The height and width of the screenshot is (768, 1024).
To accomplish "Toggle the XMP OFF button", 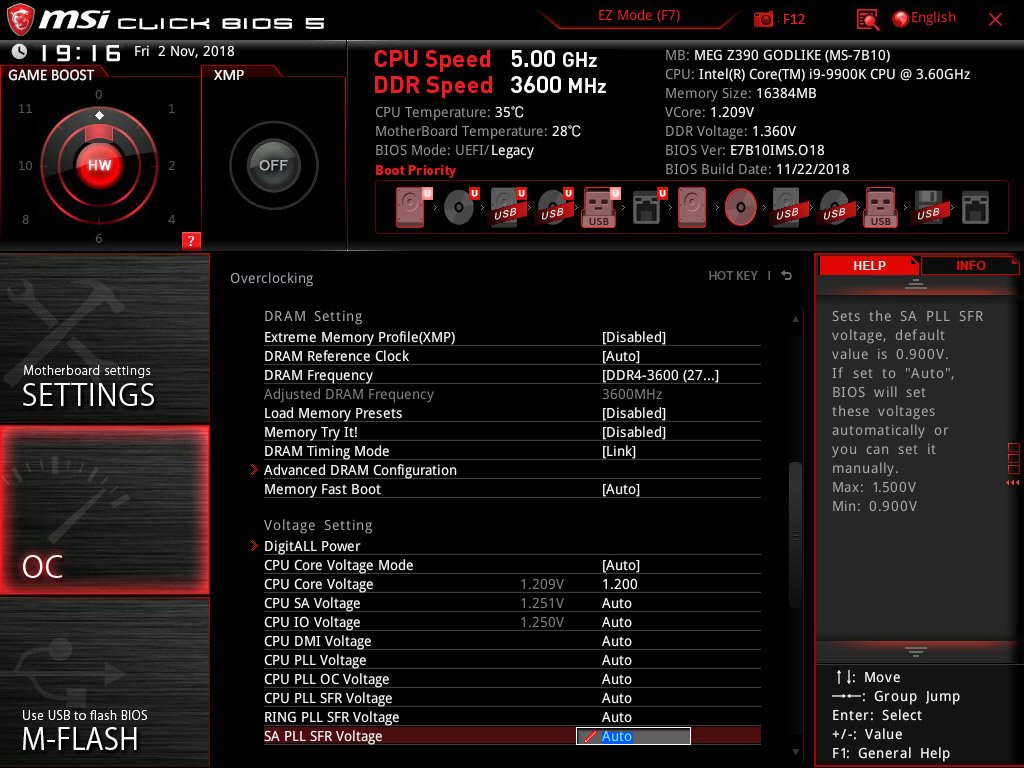I will [x=274, y=165].
